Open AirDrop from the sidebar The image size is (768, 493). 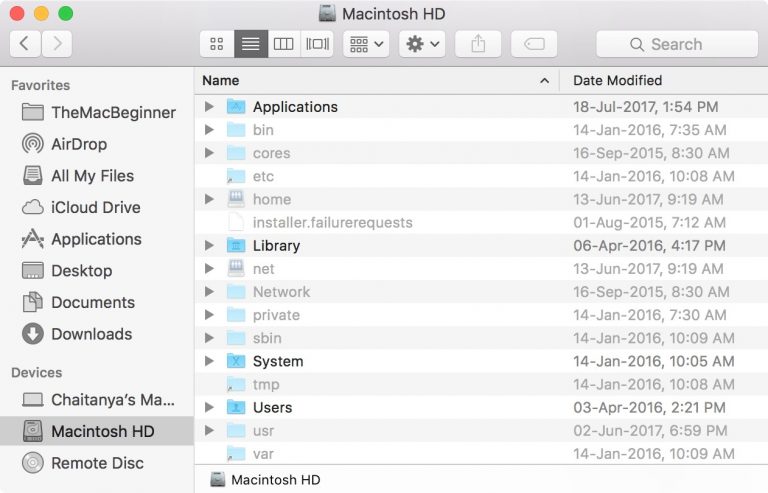pos(64,144)
